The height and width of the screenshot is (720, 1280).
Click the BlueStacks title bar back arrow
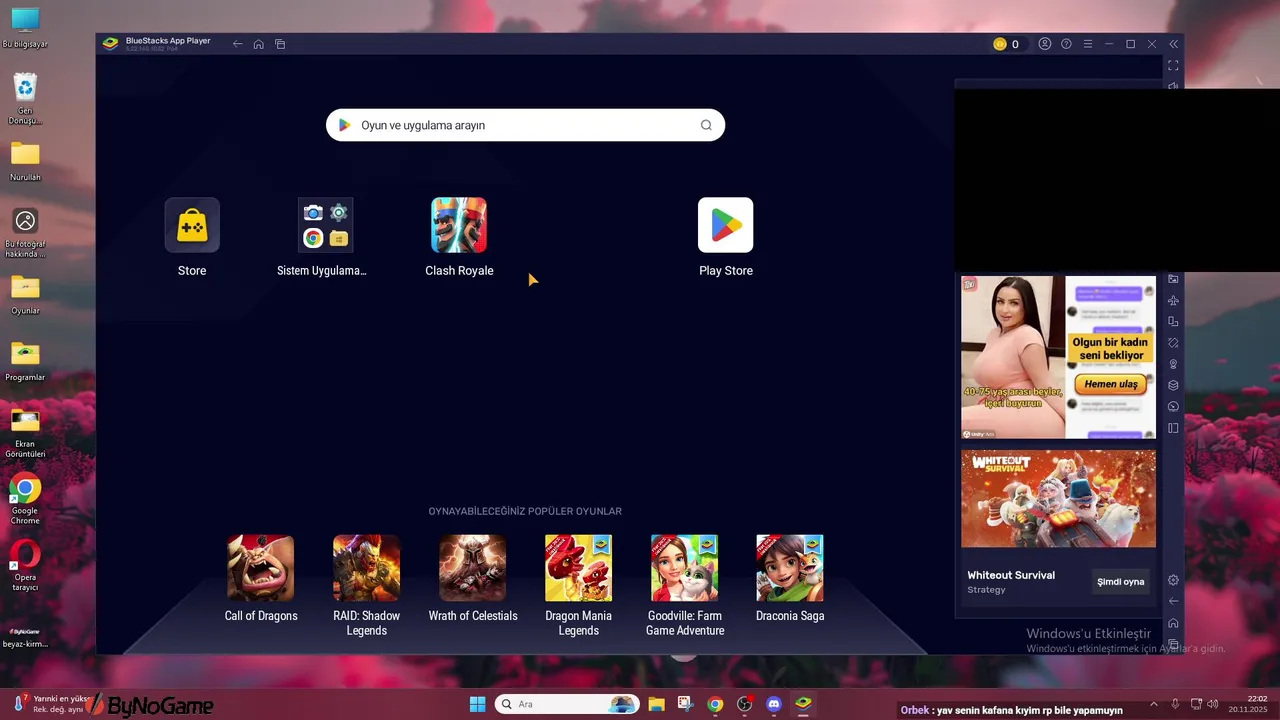click(x=237, y=44)
